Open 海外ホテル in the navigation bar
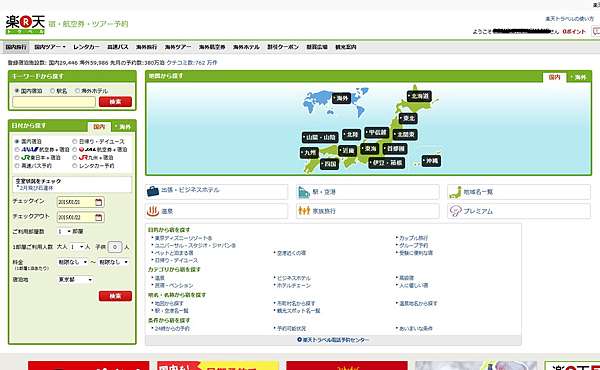This screenshot has width=600, height=370. tap(246, 47)
